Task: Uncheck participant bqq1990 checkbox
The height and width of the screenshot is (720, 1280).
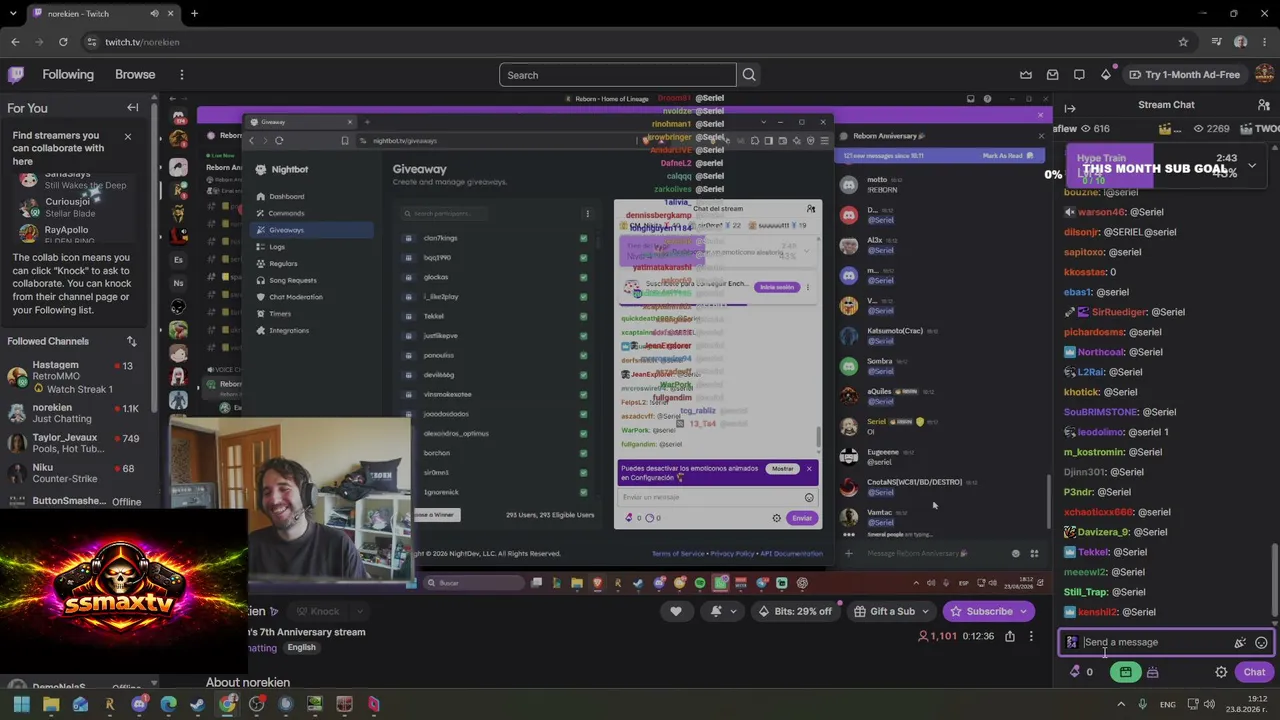Action: pyautogui.click(x=583, y=258)
